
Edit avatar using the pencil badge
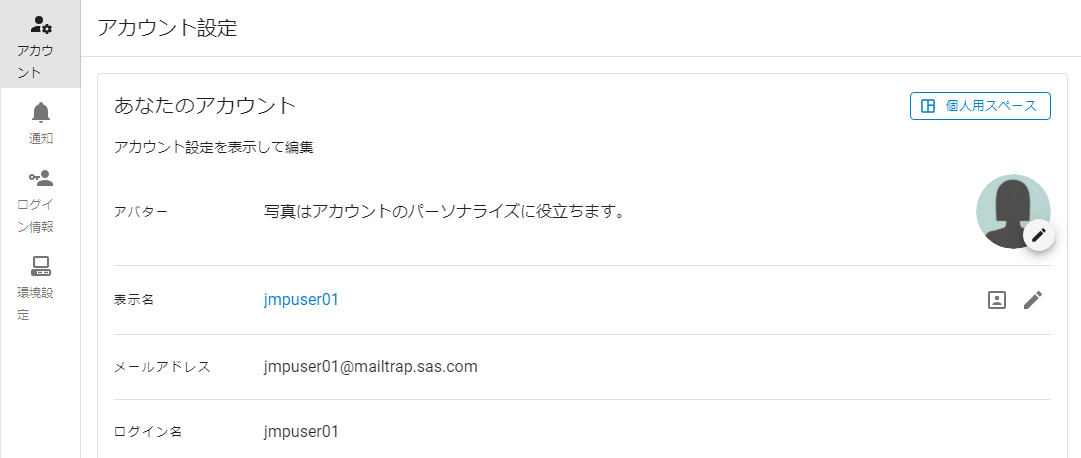pyautogui.click(x=1039, y=235)
